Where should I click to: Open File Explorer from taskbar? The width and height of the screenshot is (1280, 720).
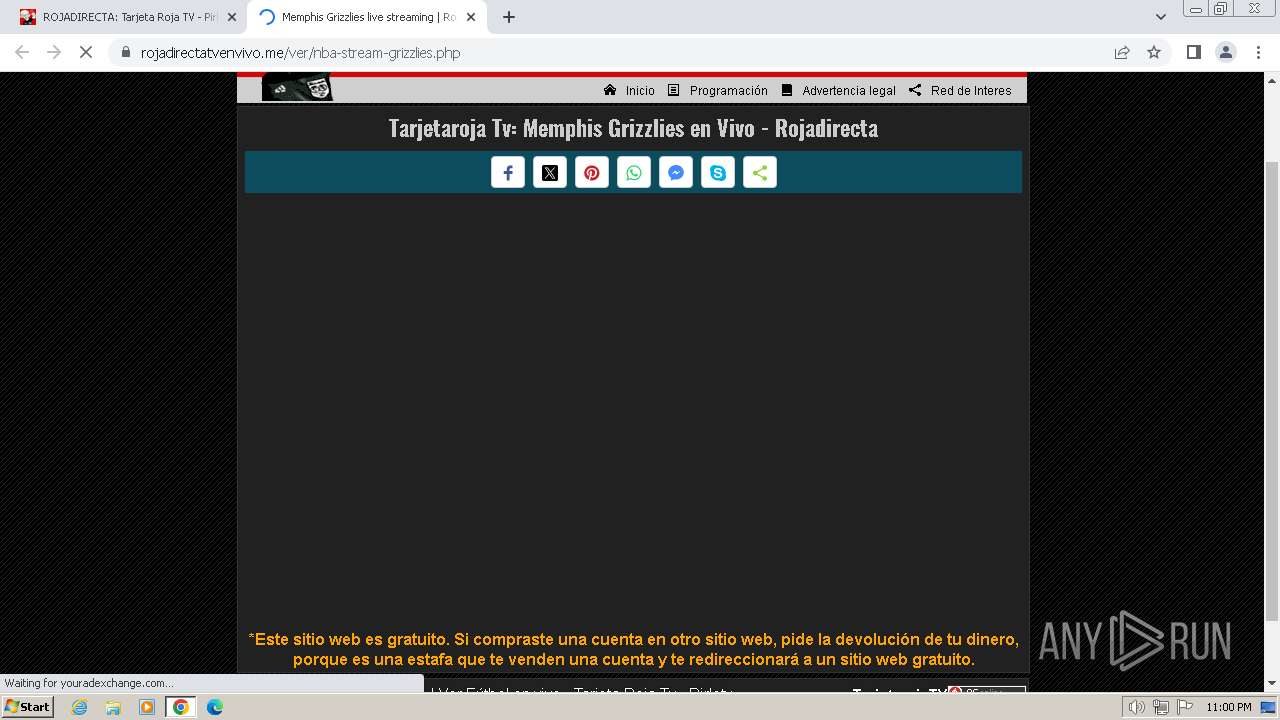[x=113, y=707]
